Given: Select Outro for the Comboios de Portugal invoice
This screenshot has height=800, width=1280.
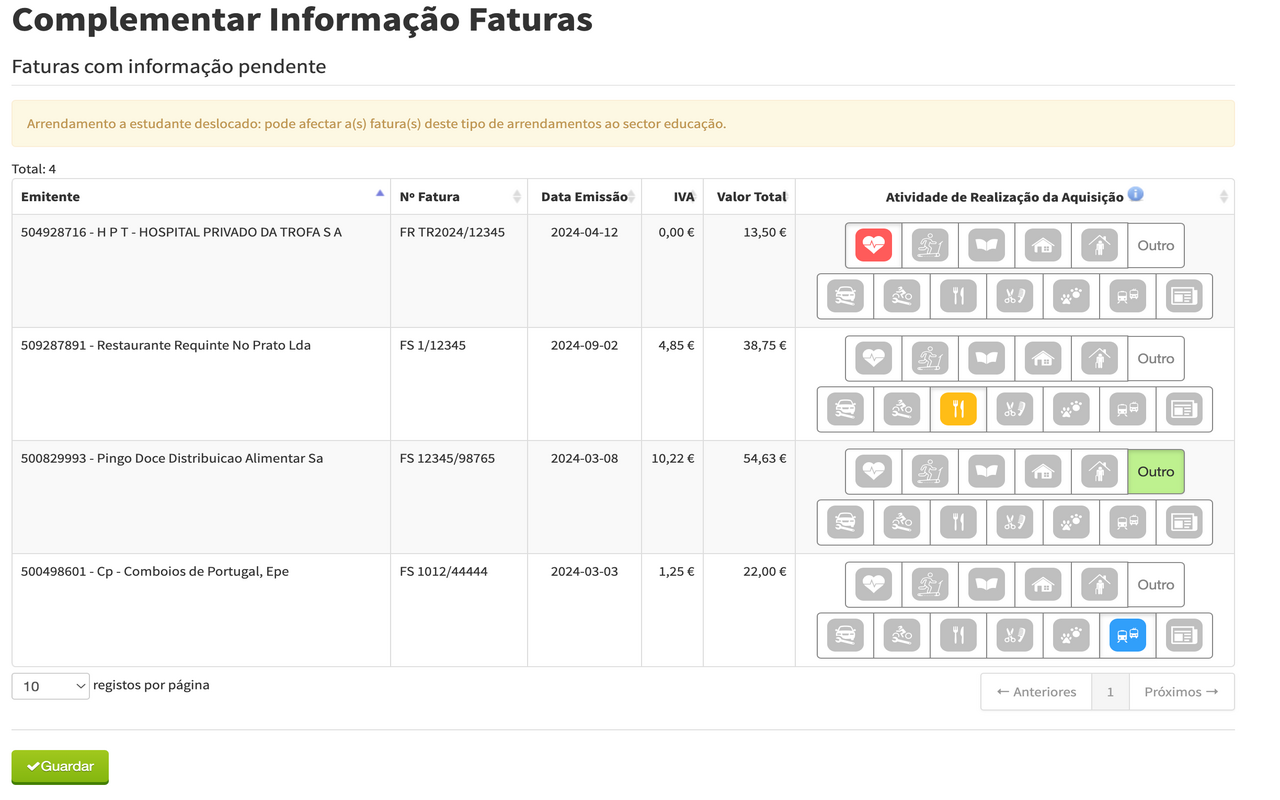Looking at the screenshot, I should point(1156,584).
